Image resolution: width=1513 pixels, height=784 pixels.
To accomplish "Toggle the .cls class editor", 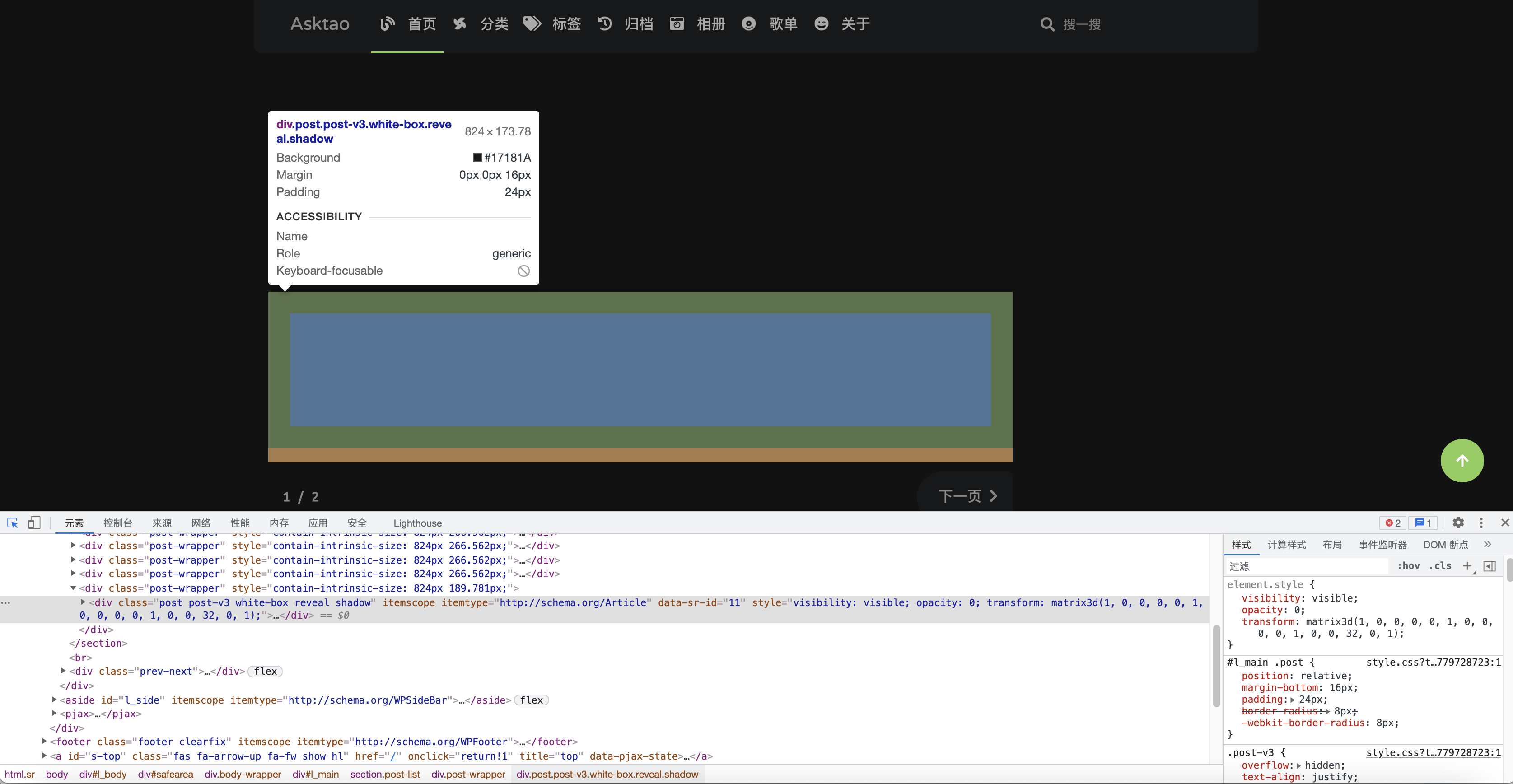I will click(x=1439, y=566).
